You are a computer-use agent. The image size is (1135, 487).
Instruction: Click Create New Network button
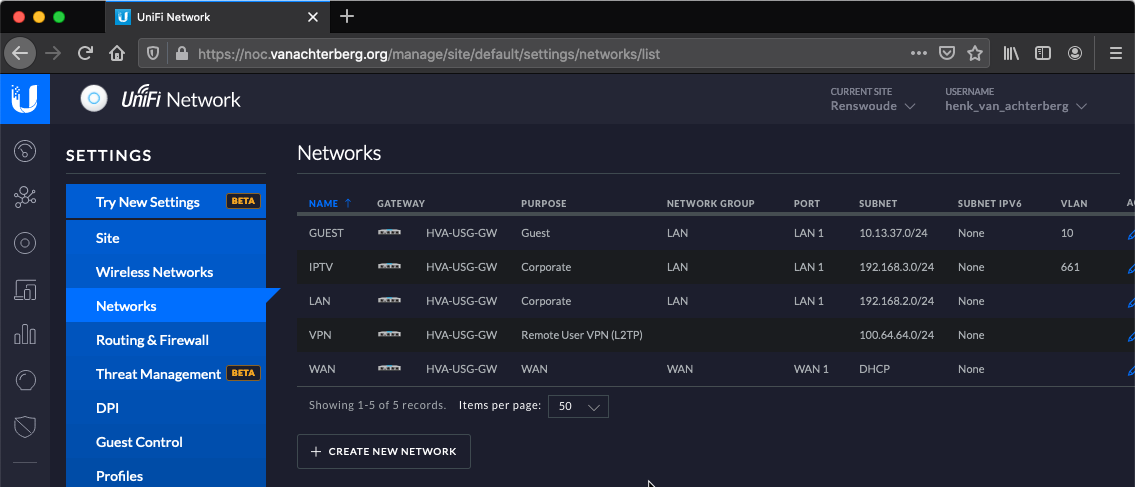(384, 452)
